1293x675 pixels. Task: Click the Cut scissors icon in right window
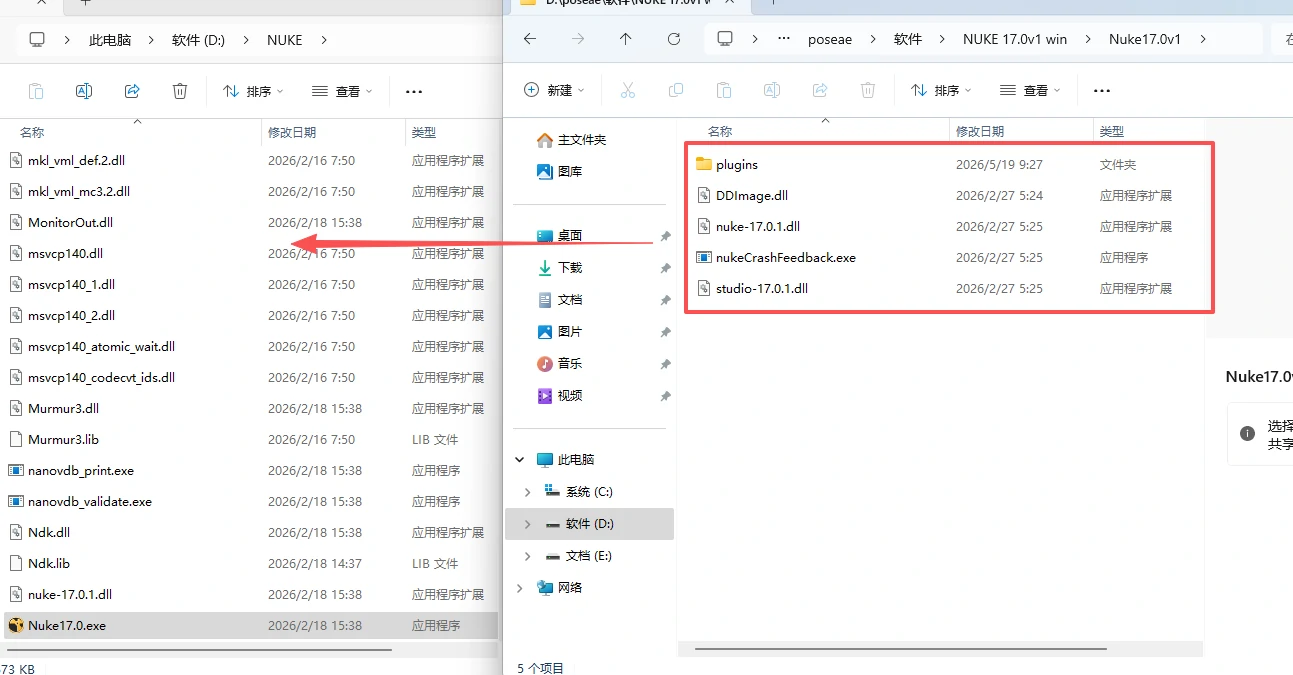[x=628, y=90]
